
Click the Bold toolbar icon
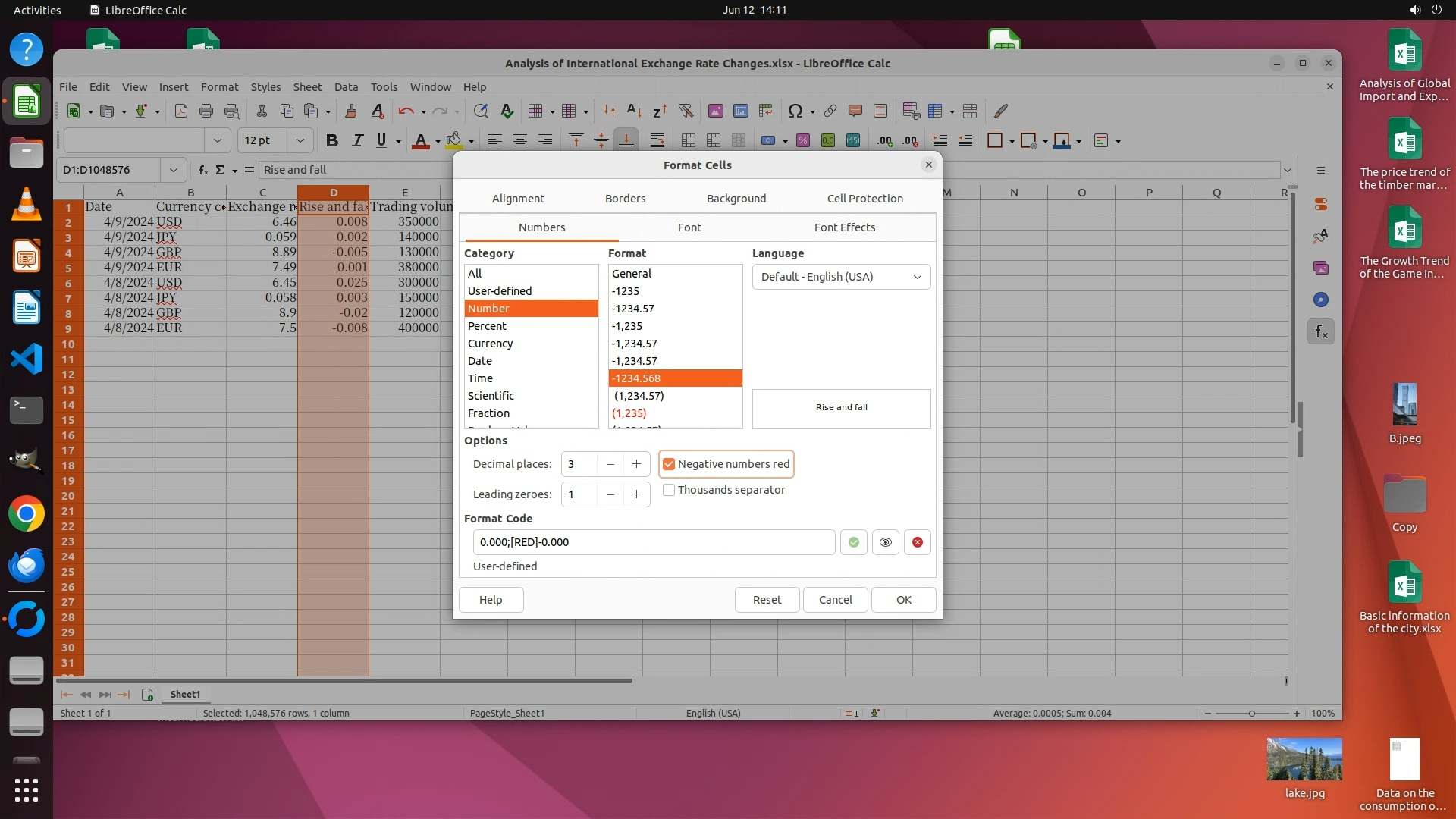331,140
